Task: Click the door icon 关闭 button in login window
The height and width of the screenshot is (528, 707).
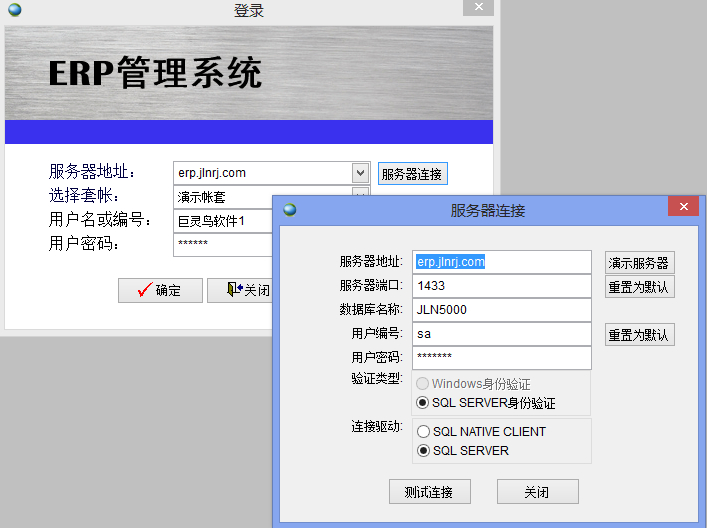Action: (x=240, y=290)
